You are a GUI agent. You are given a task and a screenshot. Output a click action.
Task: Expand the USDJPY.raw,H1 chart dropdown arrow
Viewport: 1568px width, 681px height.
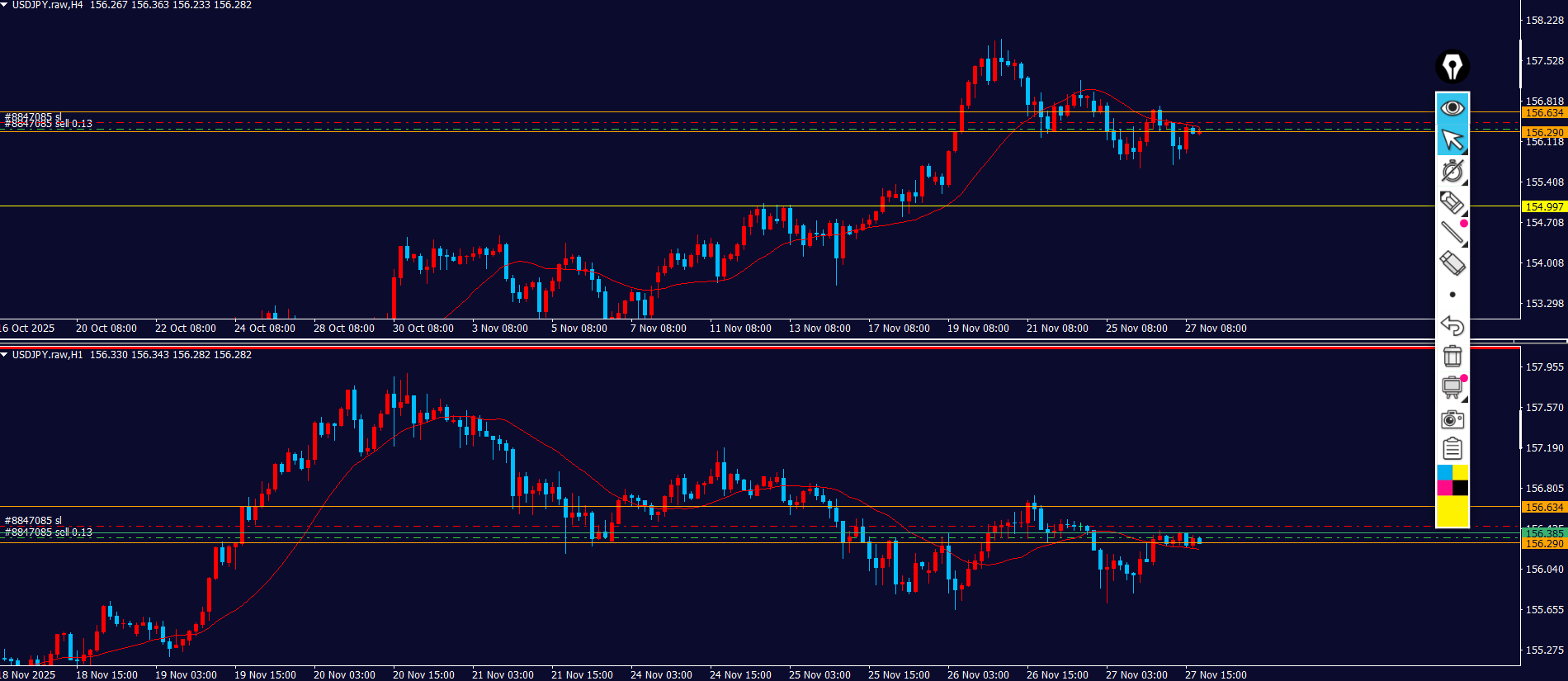(5, 355)
